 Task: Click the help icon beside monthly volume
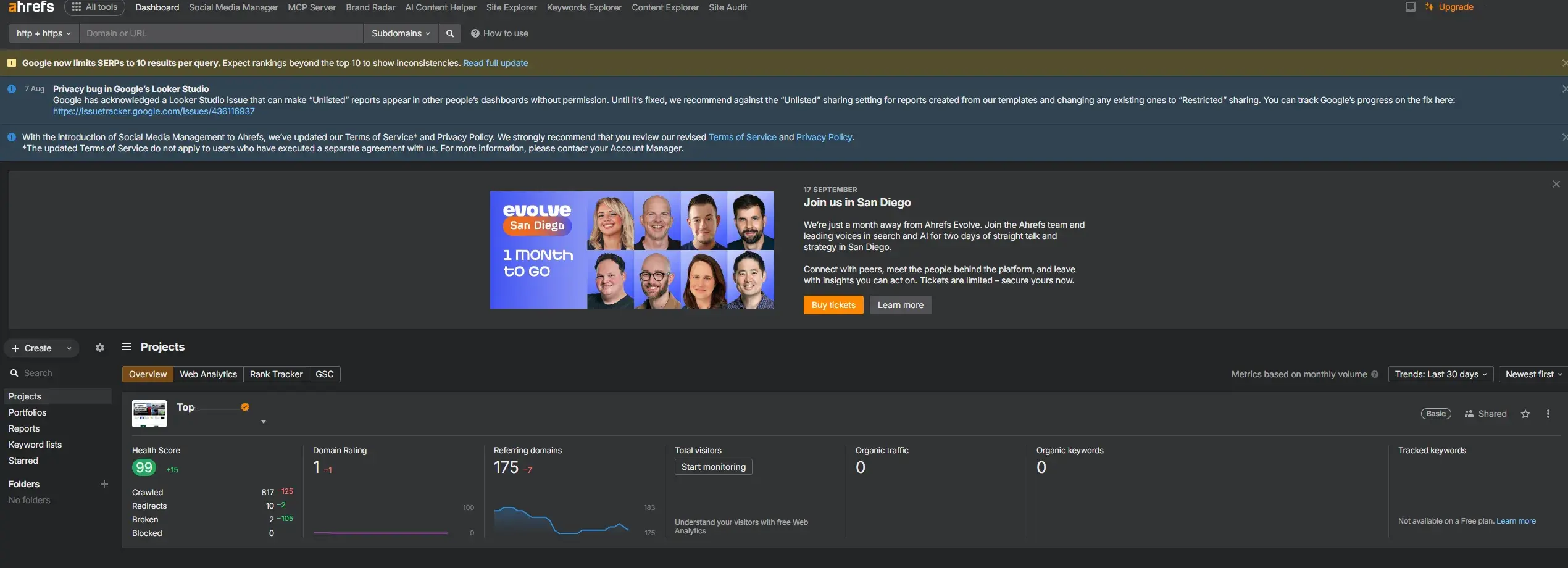coord(1375,375)
